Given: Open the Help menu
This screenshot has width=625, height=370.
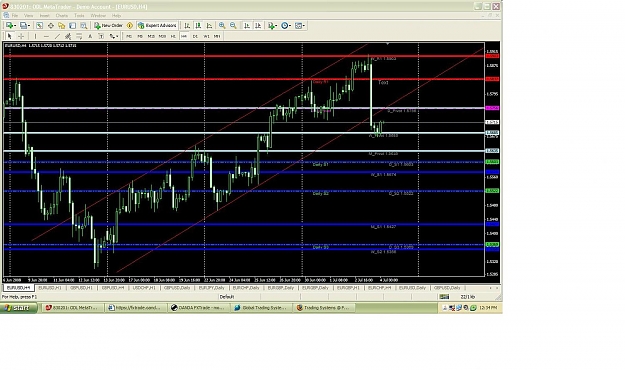Looking at the screenshot, I should tap(116, 16).
